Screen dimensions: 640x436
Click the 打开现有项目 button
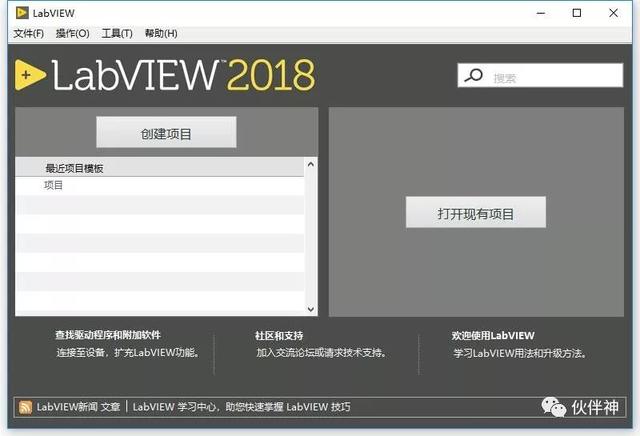[x=476, y=212]
